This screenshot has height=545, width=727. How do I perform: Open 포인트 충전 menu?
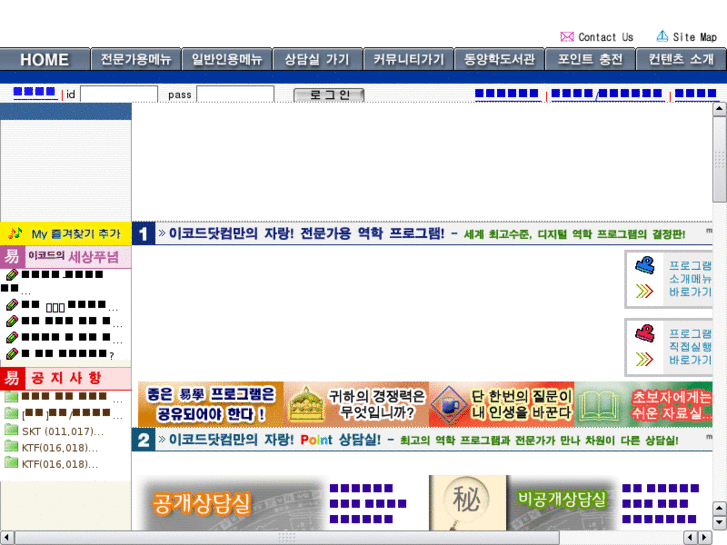(x=590, y=59)
